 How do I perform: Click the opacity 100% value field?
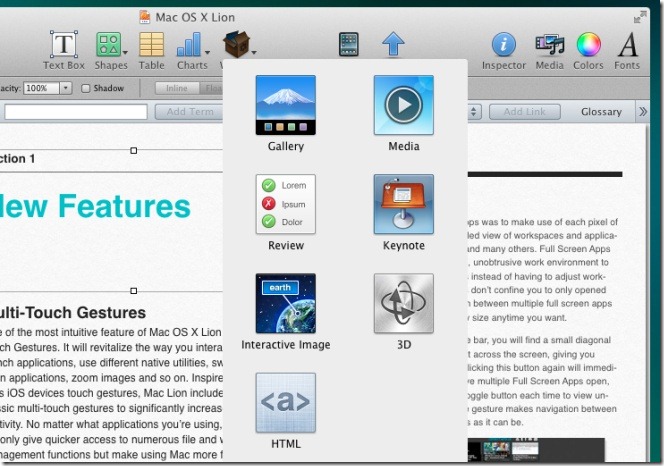point(42,88)
